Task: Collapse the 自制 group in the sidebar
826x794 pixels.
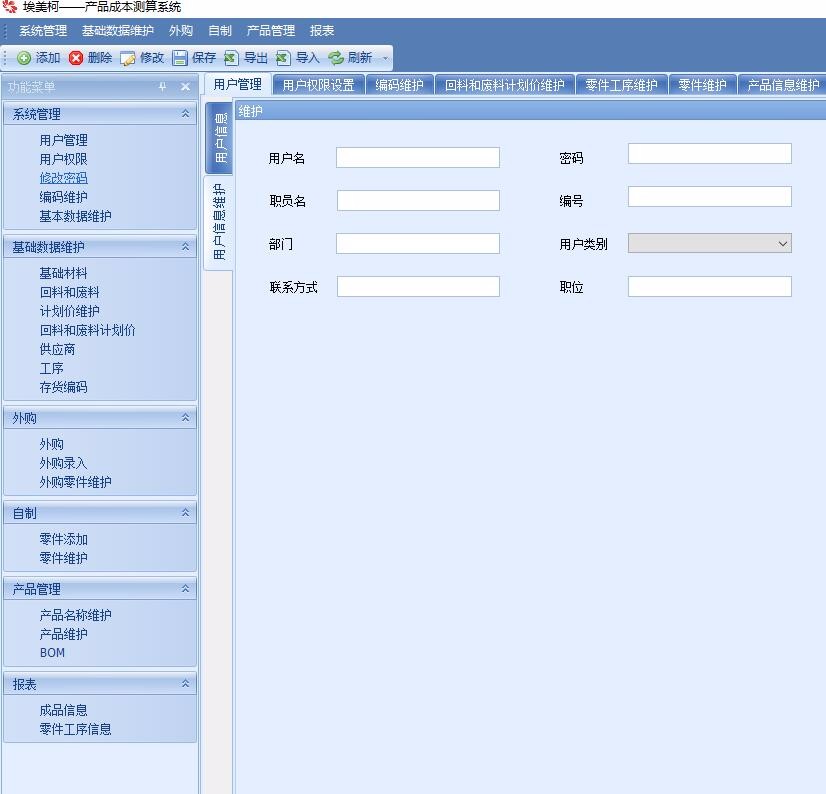Action: click(185, 513)
